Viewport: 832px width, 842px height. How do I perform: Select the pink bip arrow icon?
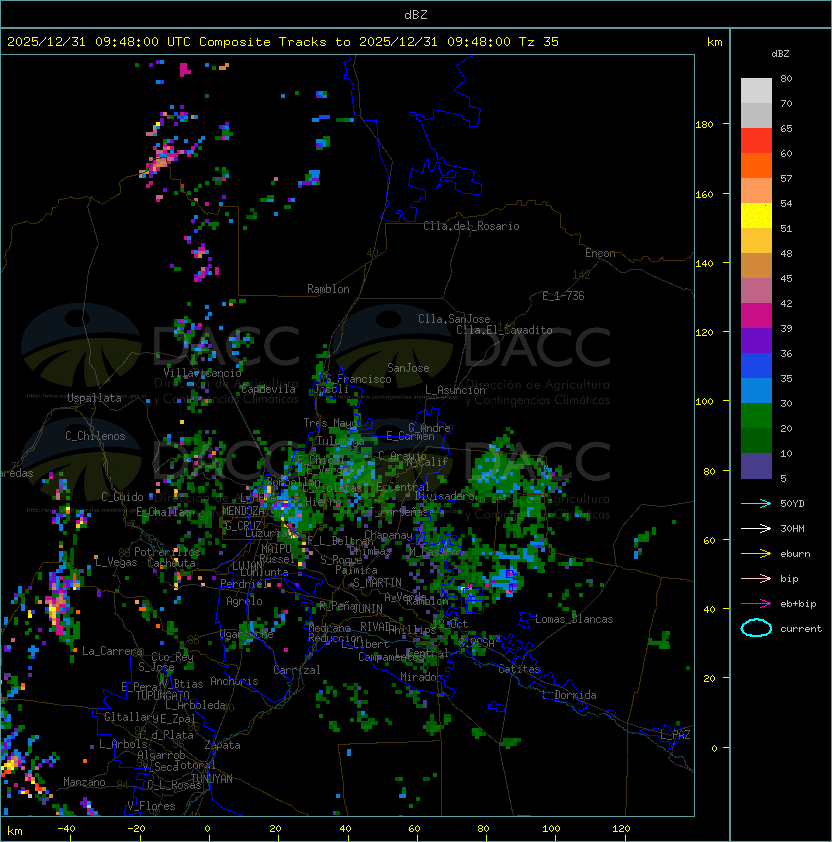pos(756,578)
